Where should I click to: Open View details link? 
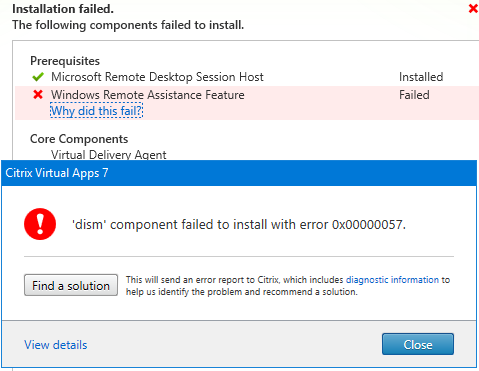56,345
